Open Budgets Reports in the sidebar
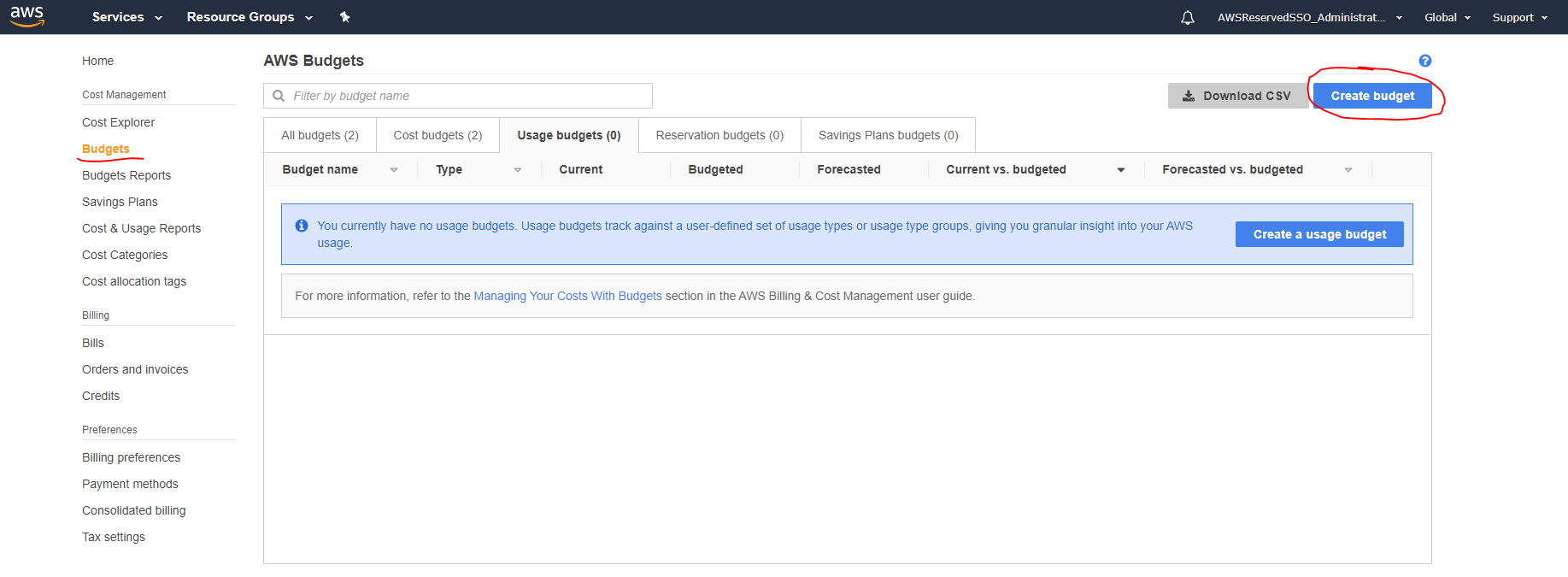The image size is (1568, 577). pyautogui.click(x=126, y=175)
